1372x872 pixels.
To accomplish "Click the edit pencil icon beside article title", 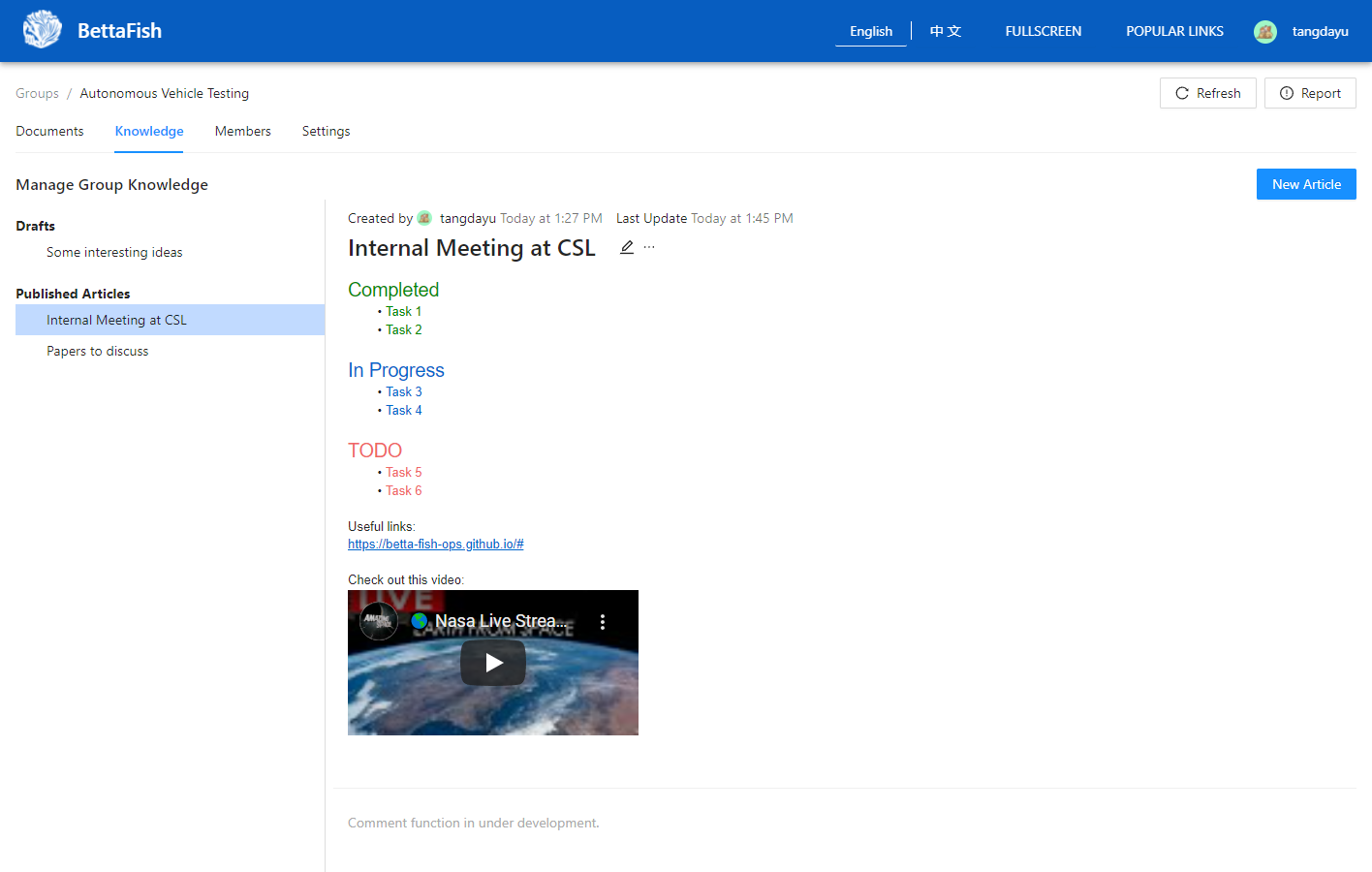I will pyautogui.click(x=627, y=247).
